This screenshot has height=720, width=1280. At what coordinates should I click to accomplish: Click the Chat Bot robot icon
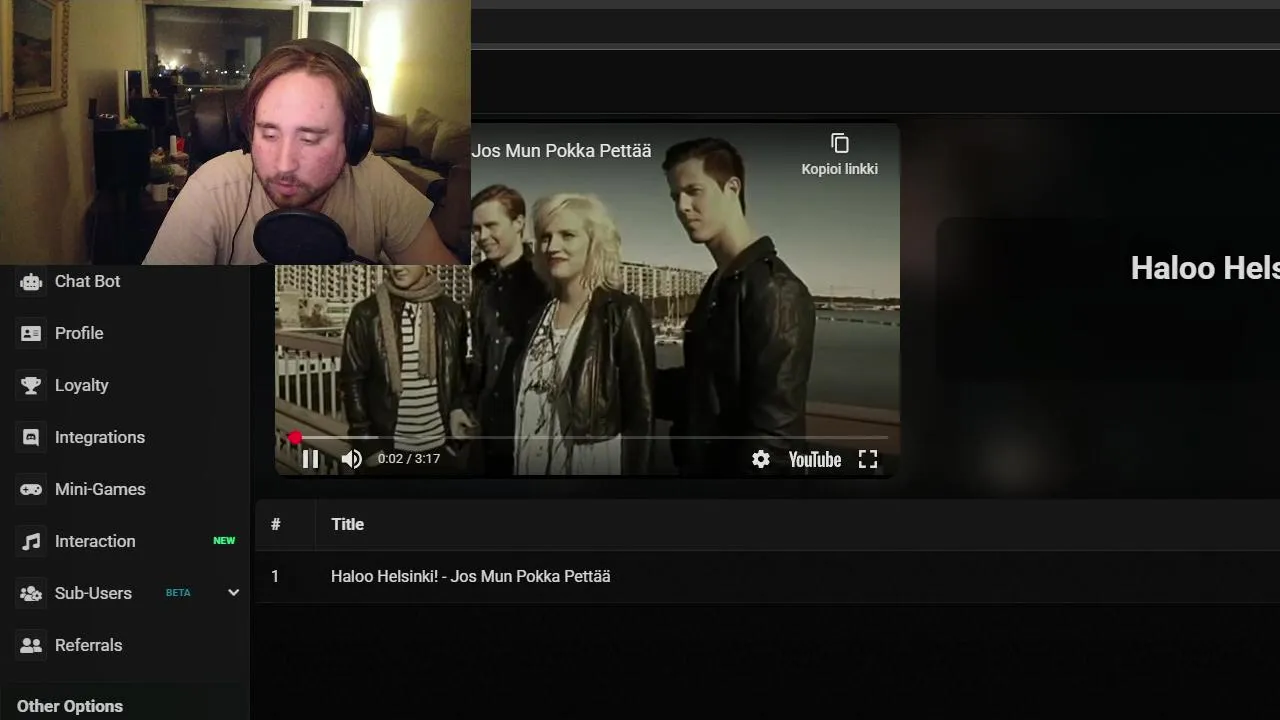pyautogui.click(x=31, y=281)
